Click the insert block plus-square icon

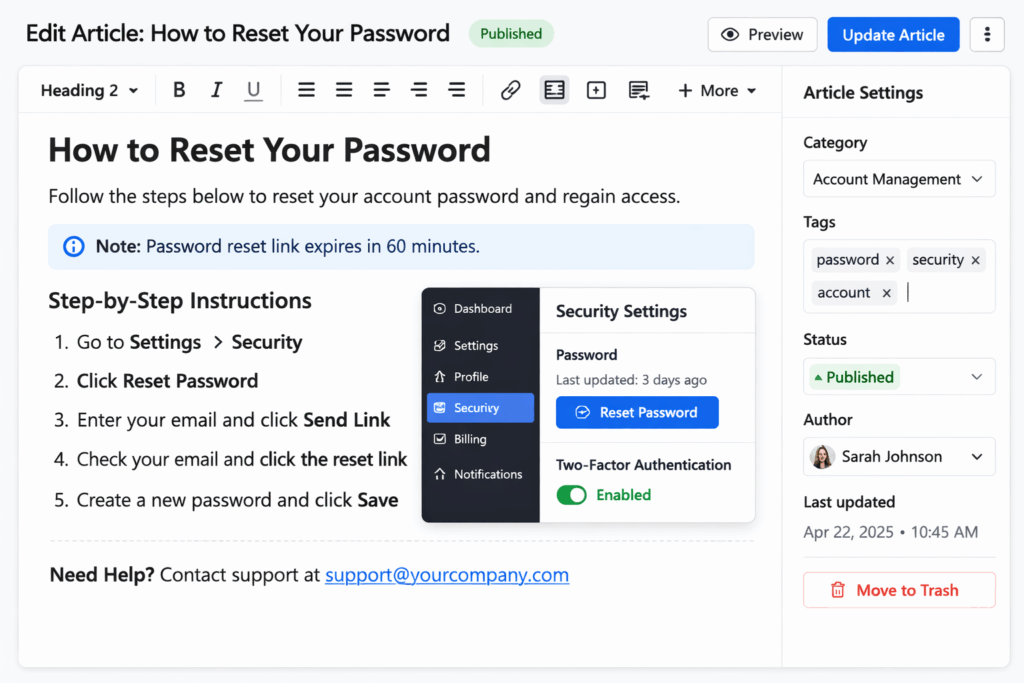596,90
